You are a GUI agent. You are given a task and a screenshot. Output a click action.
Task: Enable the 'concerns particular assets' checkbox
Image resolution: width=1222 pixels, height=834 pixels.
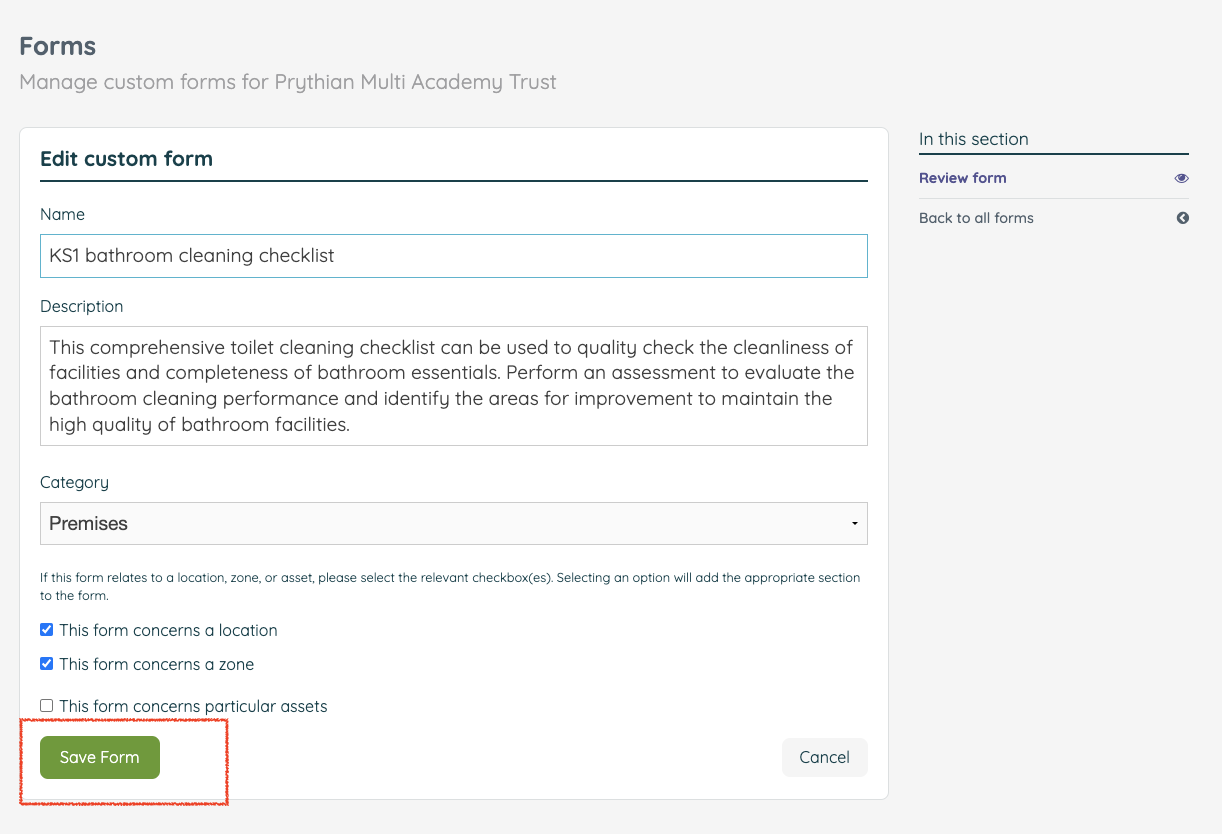click(x=47, y=706)
